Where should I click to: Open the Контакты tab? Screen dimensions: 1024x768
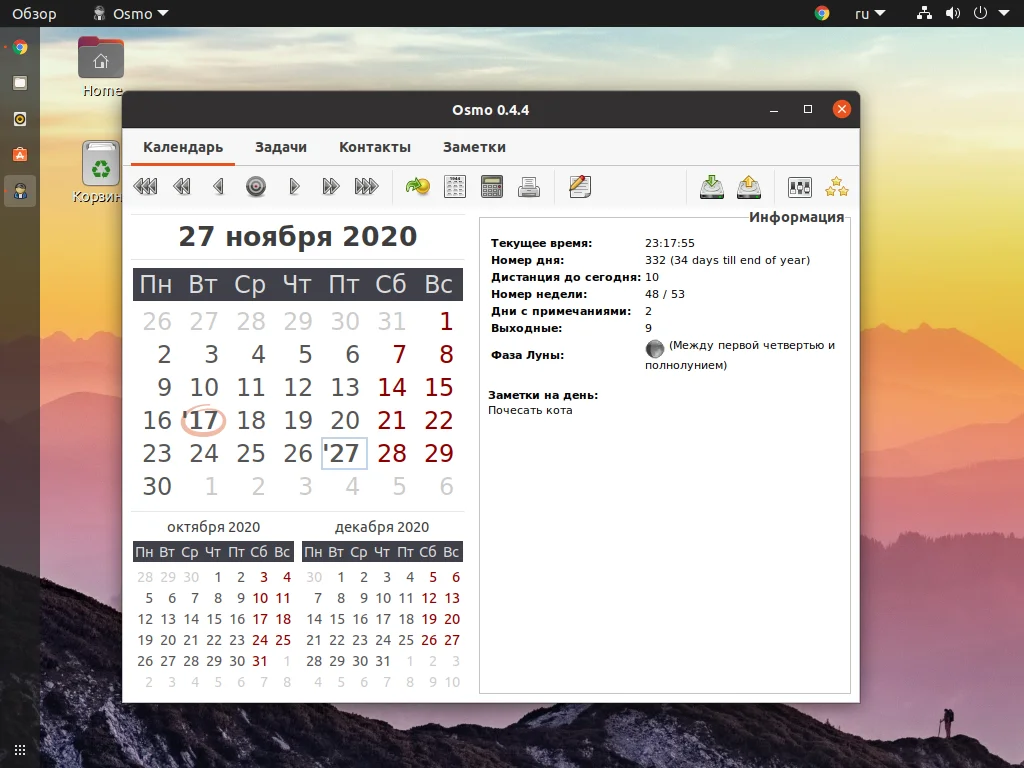(375, 147)
